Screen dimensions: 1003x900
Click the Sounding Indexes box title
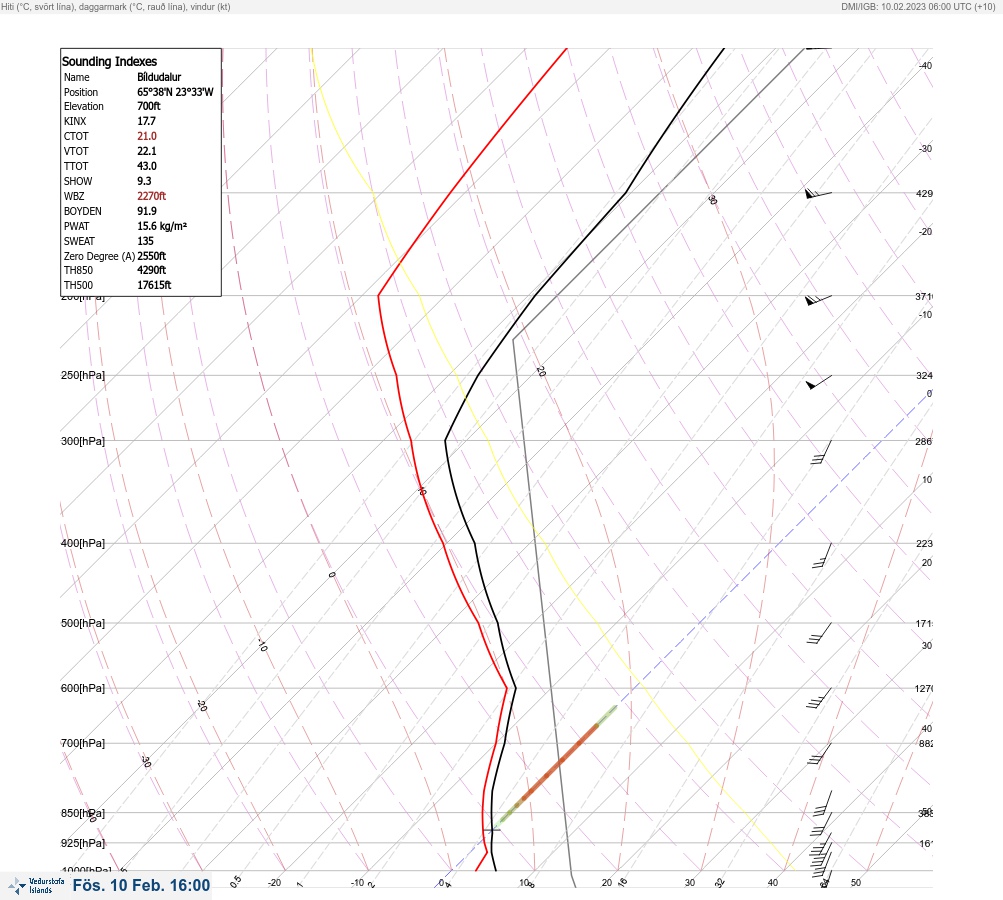click(x=109, y=61)
